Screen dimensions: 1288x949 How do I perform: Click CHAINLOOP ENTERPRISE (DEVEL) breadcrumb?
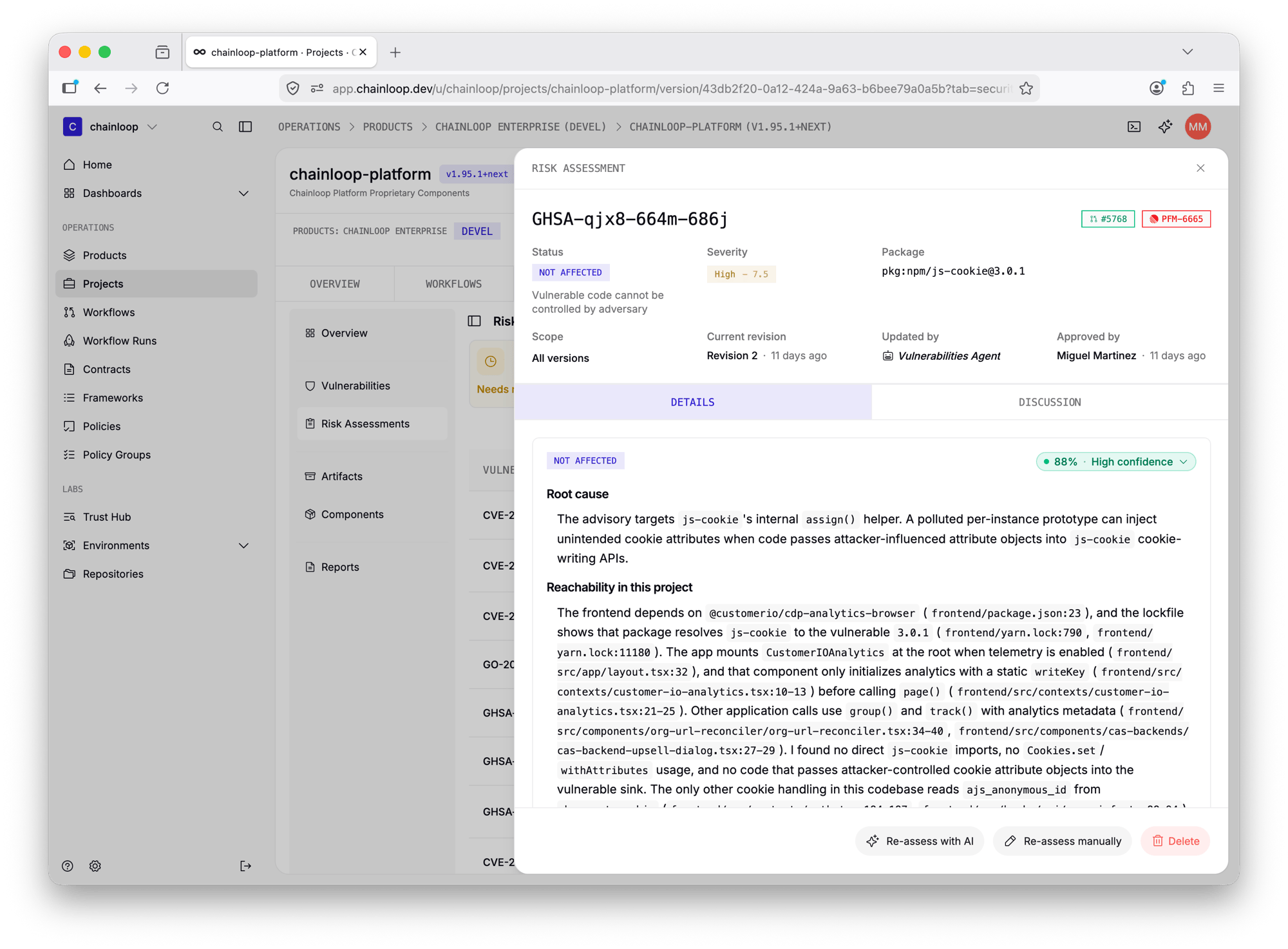[520, 127]
